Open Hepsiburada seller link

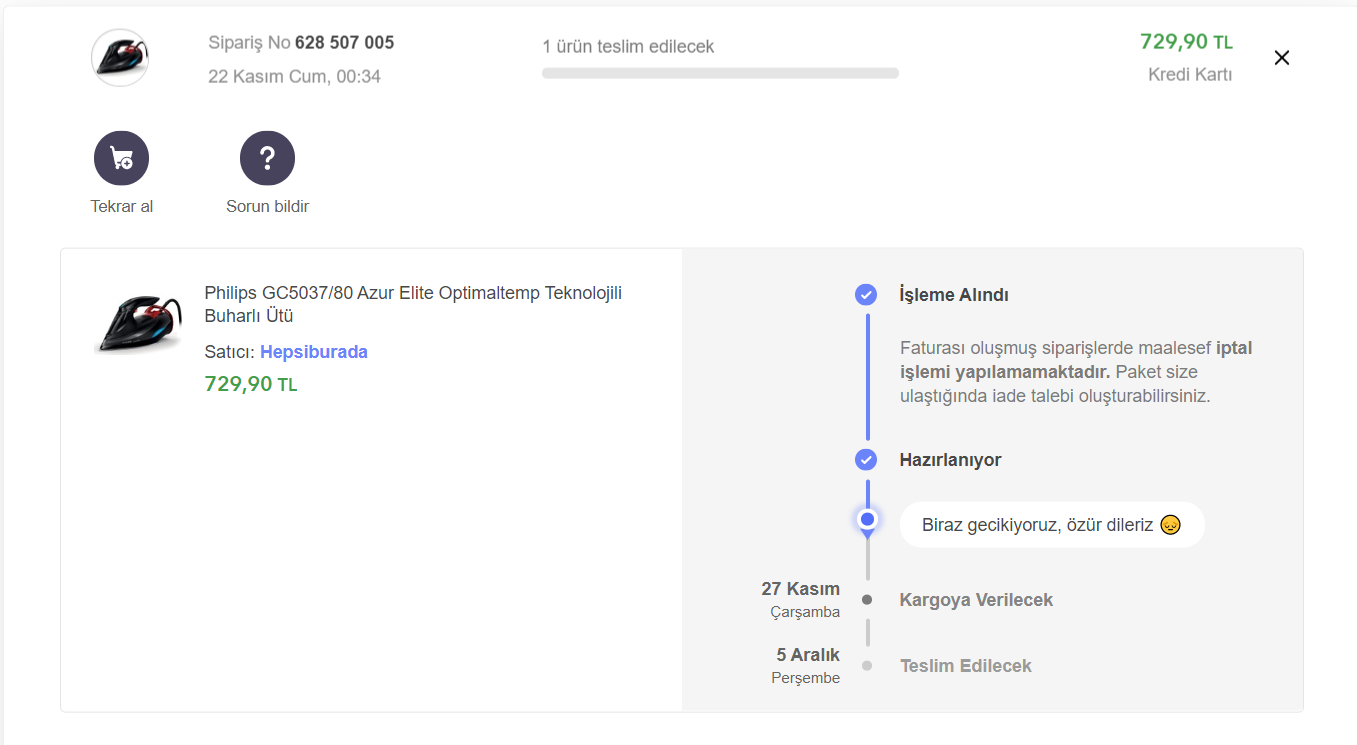(314, 352)
